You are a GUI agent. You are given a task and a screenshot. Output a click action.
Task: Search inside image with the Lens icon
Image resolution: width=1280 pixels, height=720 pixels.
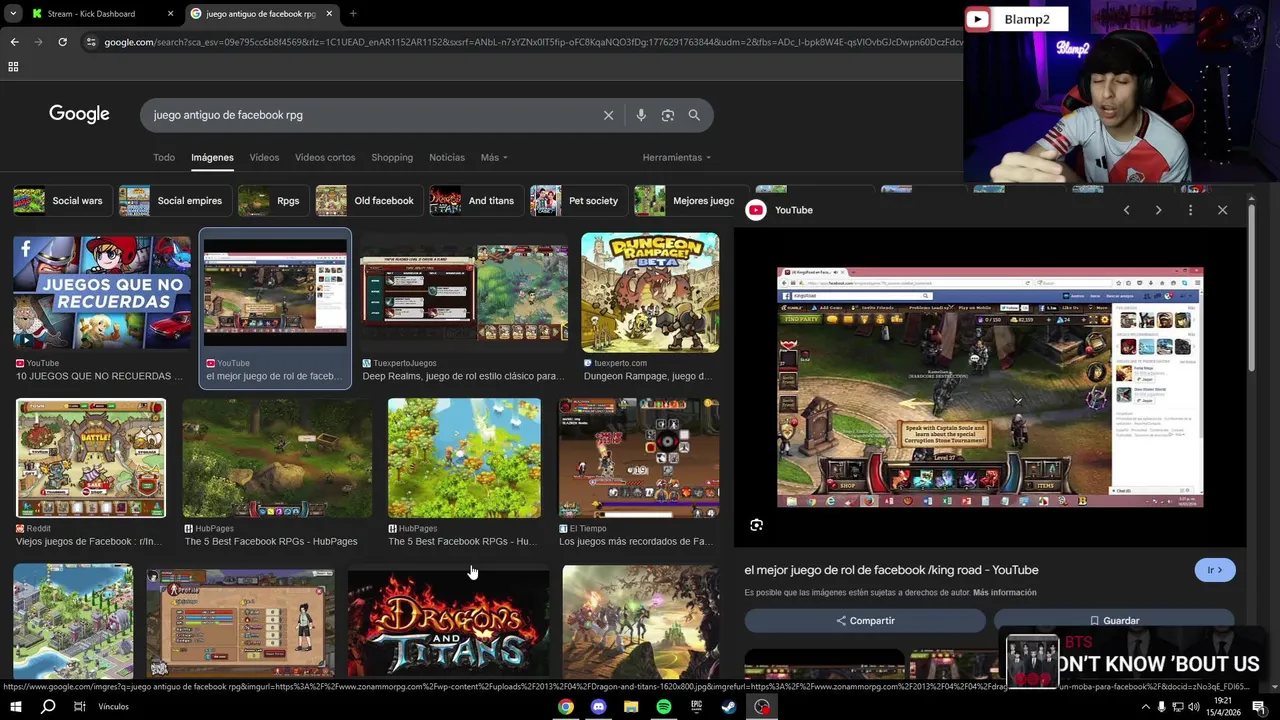[x=757, y=525]
